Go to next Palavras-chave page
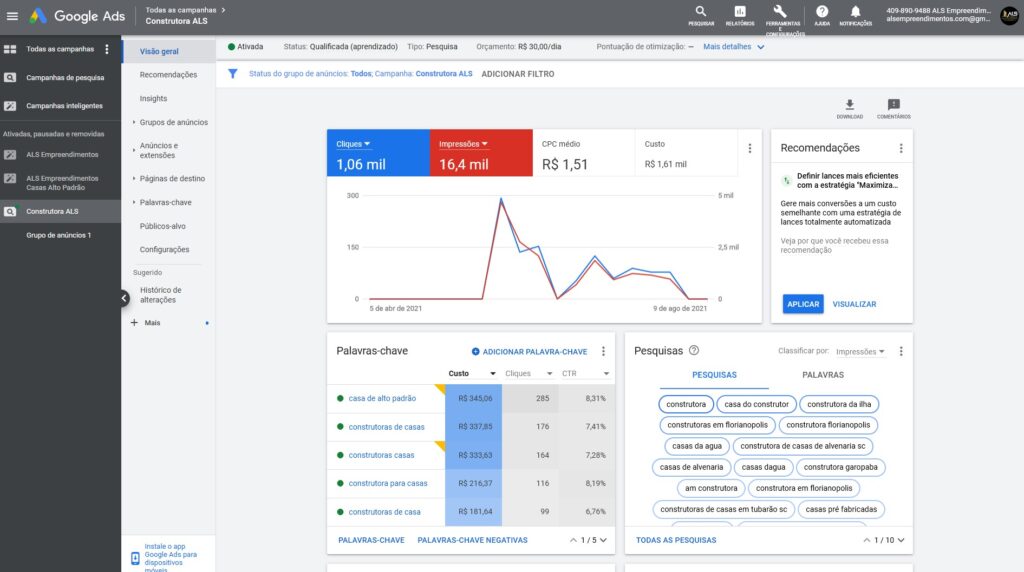The image size is (1024, 572). click(x=603, y=540)
